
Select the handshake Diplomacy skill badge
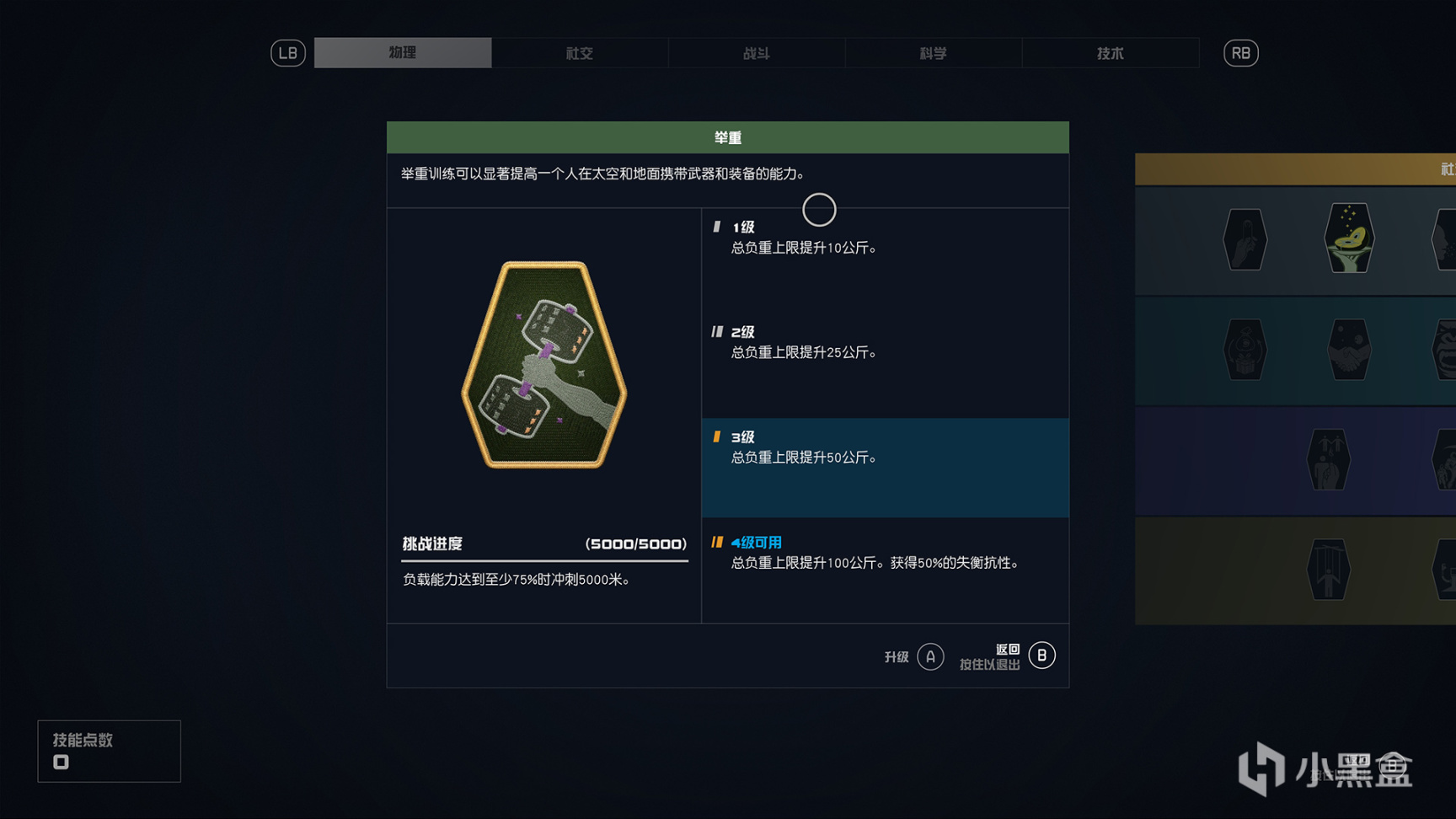tap(1349, 349)
